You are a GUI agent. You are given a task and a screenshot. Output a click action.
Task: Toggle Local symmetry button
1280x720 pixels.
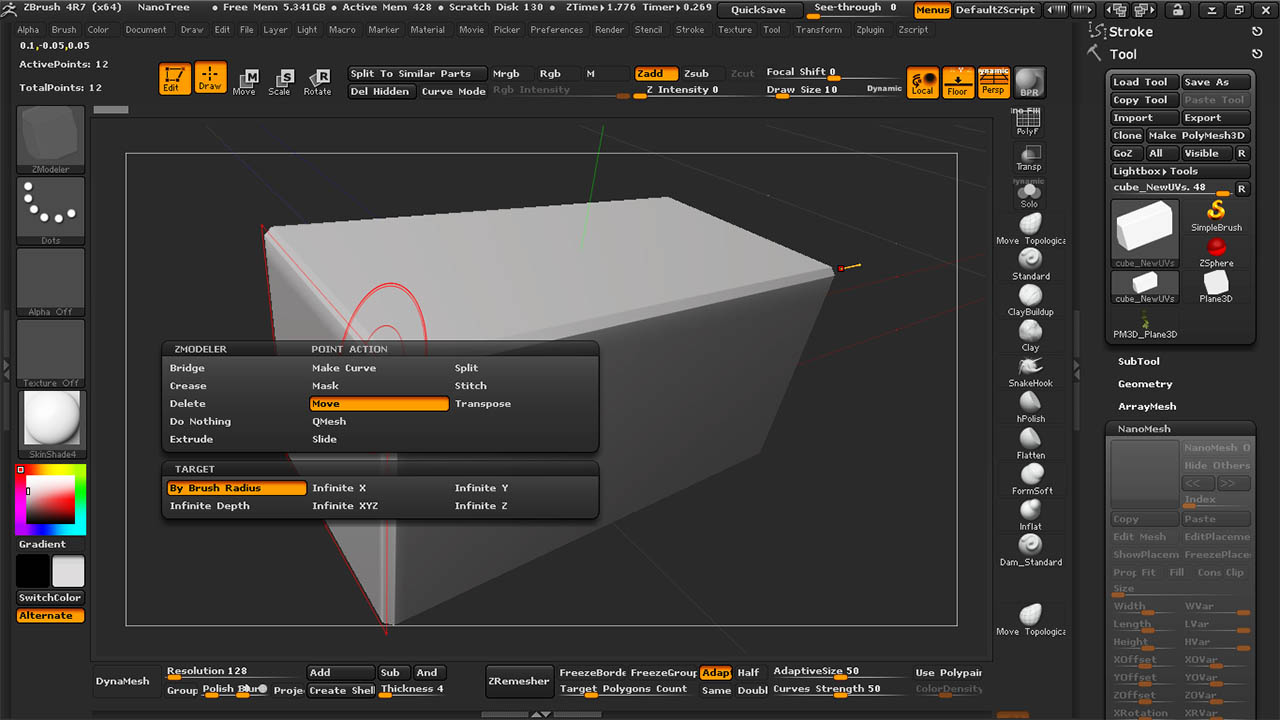(x=923, y=82)
